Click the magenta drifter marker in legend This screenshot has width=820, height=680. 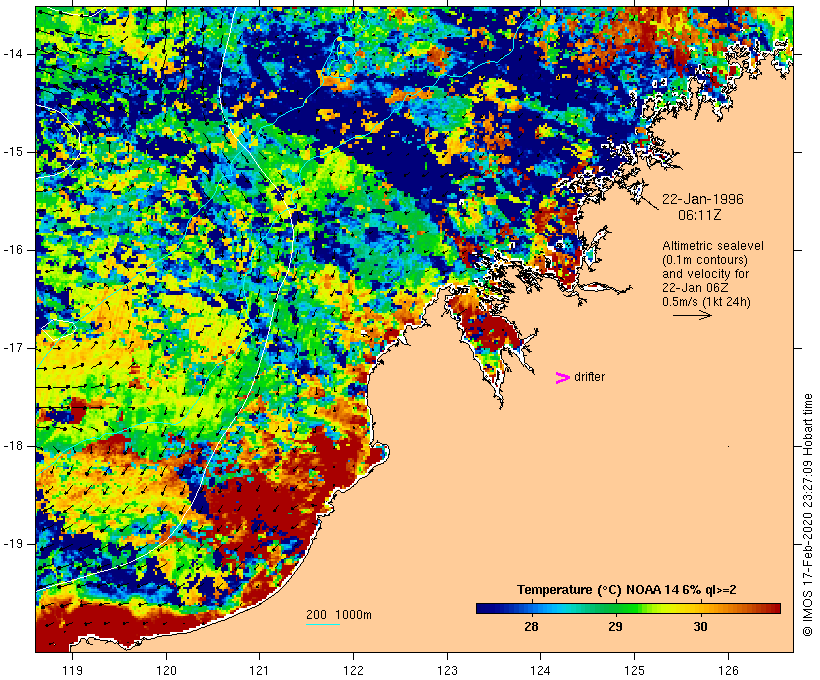point(563,378)
